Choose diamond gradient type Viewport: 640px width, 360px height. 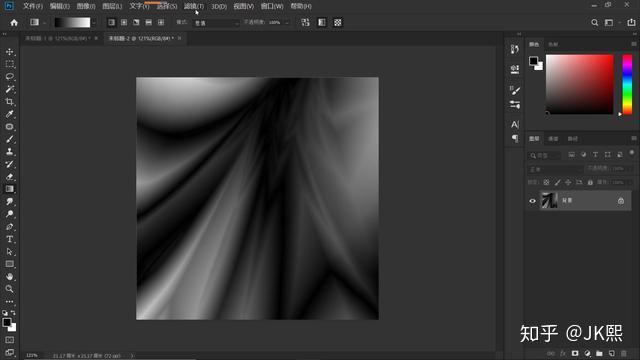[x=161, y=22]
